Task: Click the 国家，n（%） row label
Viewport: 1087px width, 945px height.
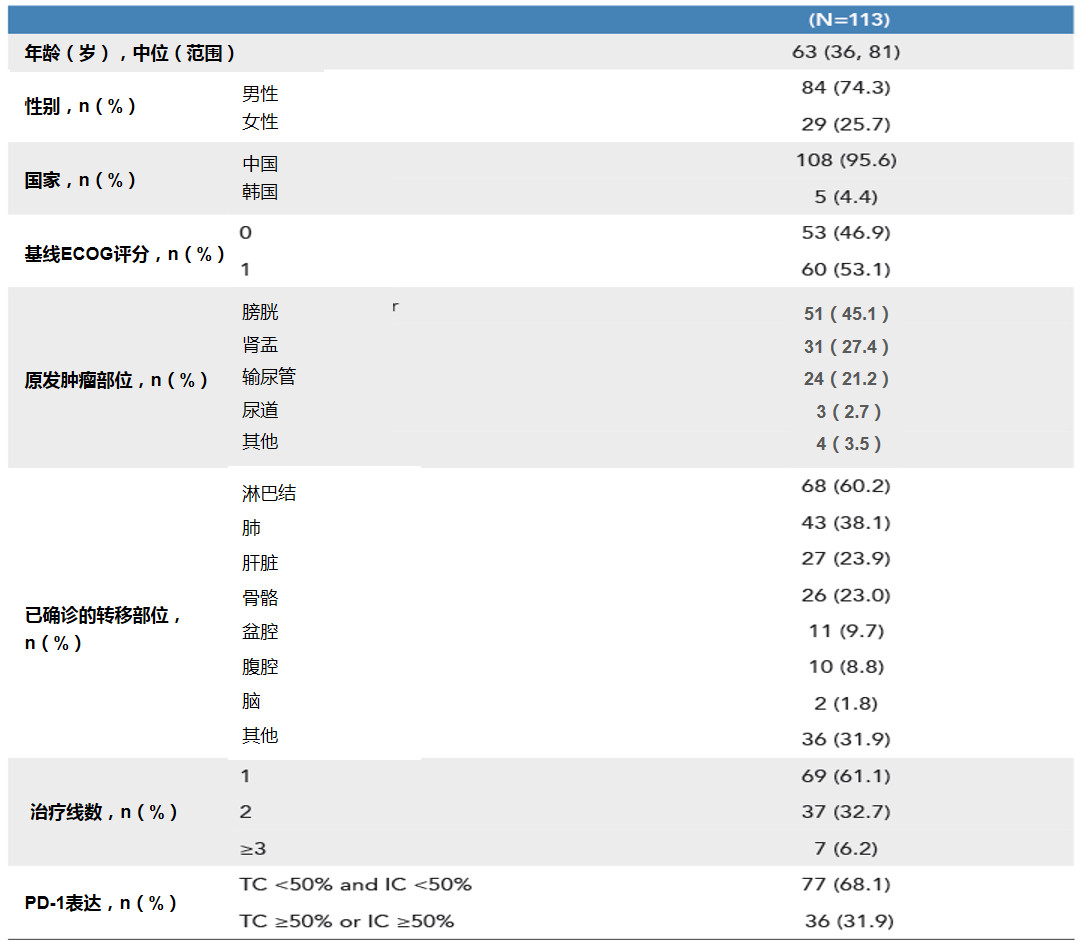Action: tap(80, 180)
